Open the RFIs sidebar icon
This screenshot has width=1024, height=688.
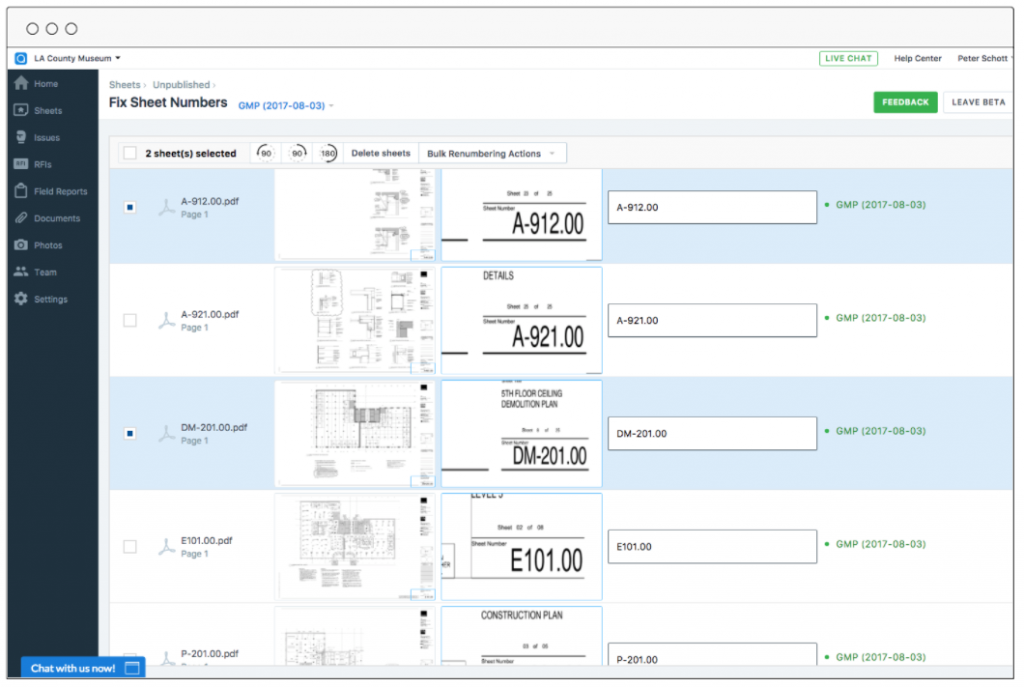pos(21,164)
